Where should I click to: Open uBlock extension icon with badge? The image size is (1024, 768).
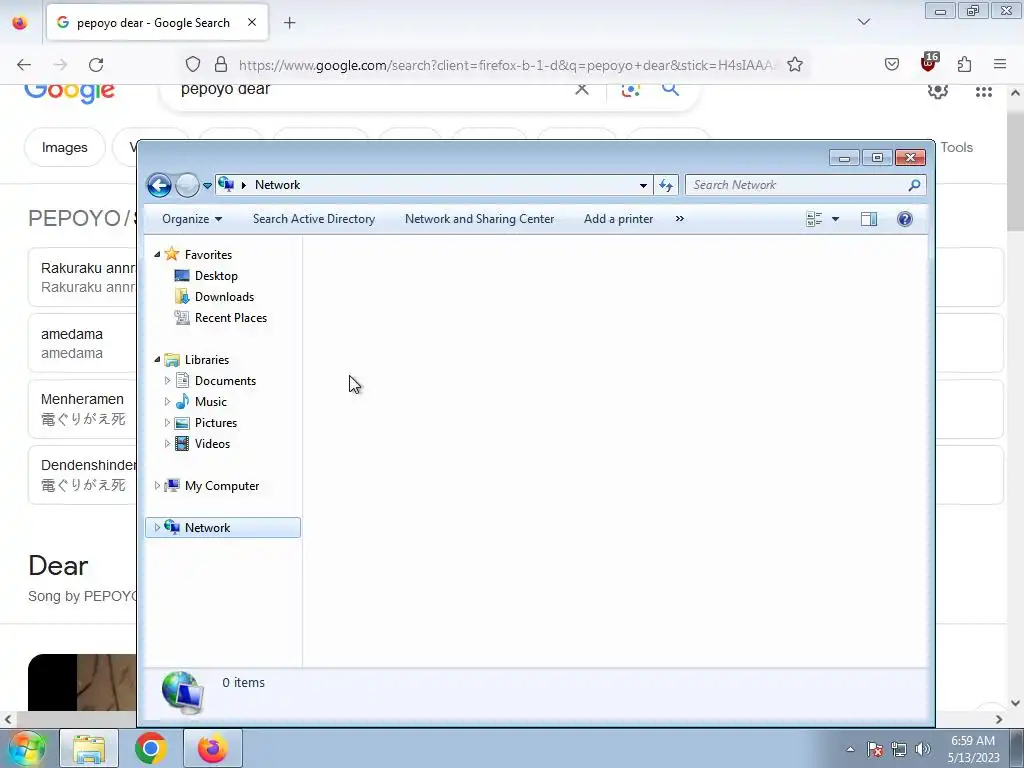tap(929, 63)
